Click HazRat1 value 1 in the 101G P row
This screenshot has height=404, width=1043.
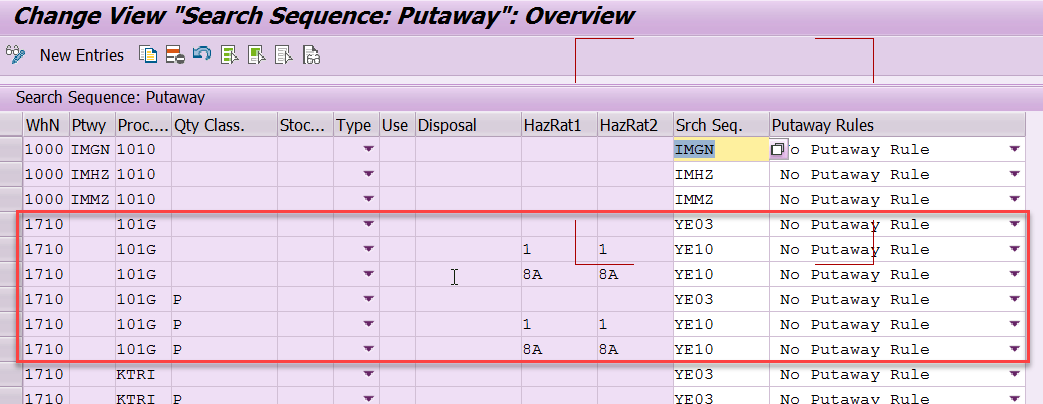pyautogui.click(x=559, y=324)
